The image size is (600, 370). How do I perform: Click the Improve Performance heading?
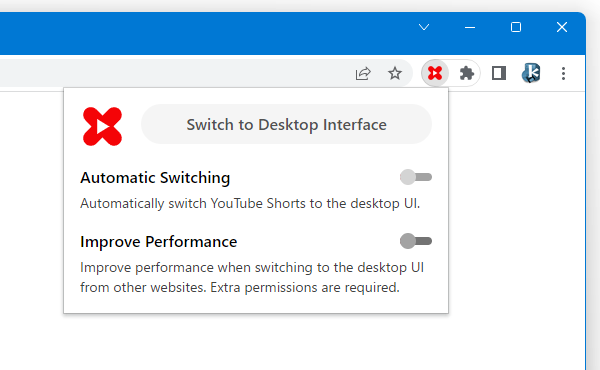coord(159,241)
